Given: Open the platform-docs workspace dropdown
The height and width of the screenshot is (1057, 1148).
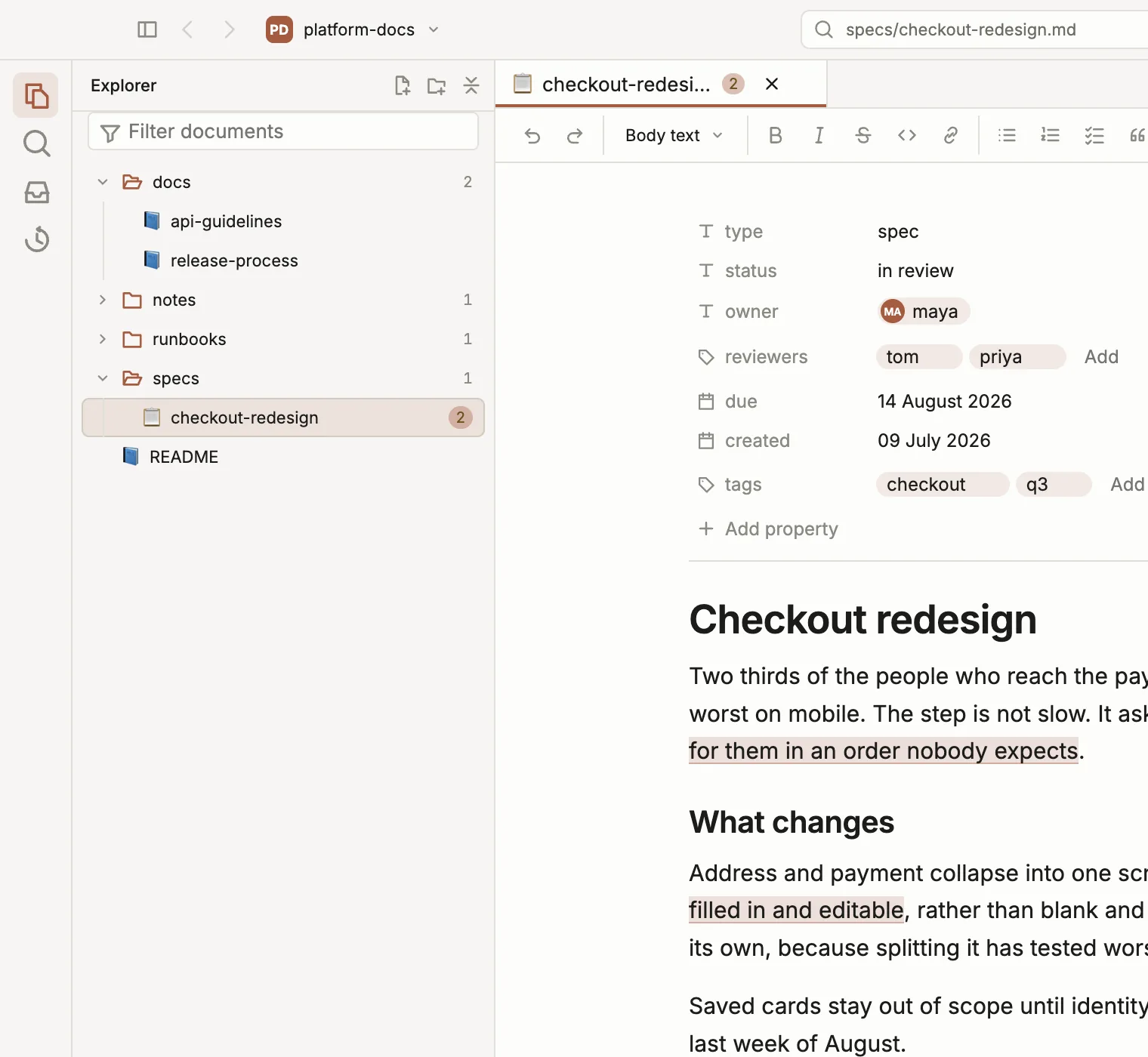Looking at the screenshot, I should point(353,29).
